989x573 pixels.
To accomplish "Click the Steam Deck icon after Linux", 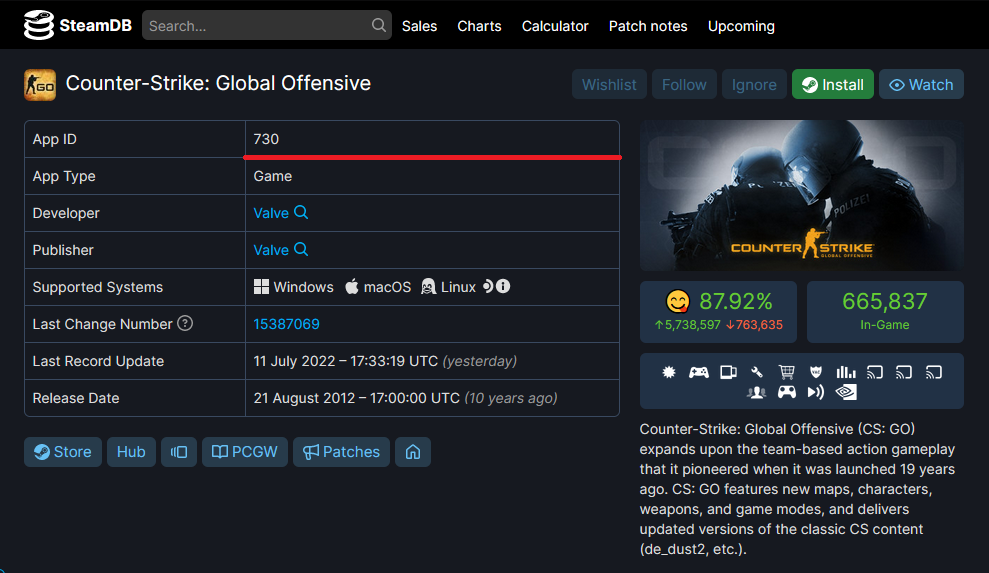I will click(x=488, y=286).
